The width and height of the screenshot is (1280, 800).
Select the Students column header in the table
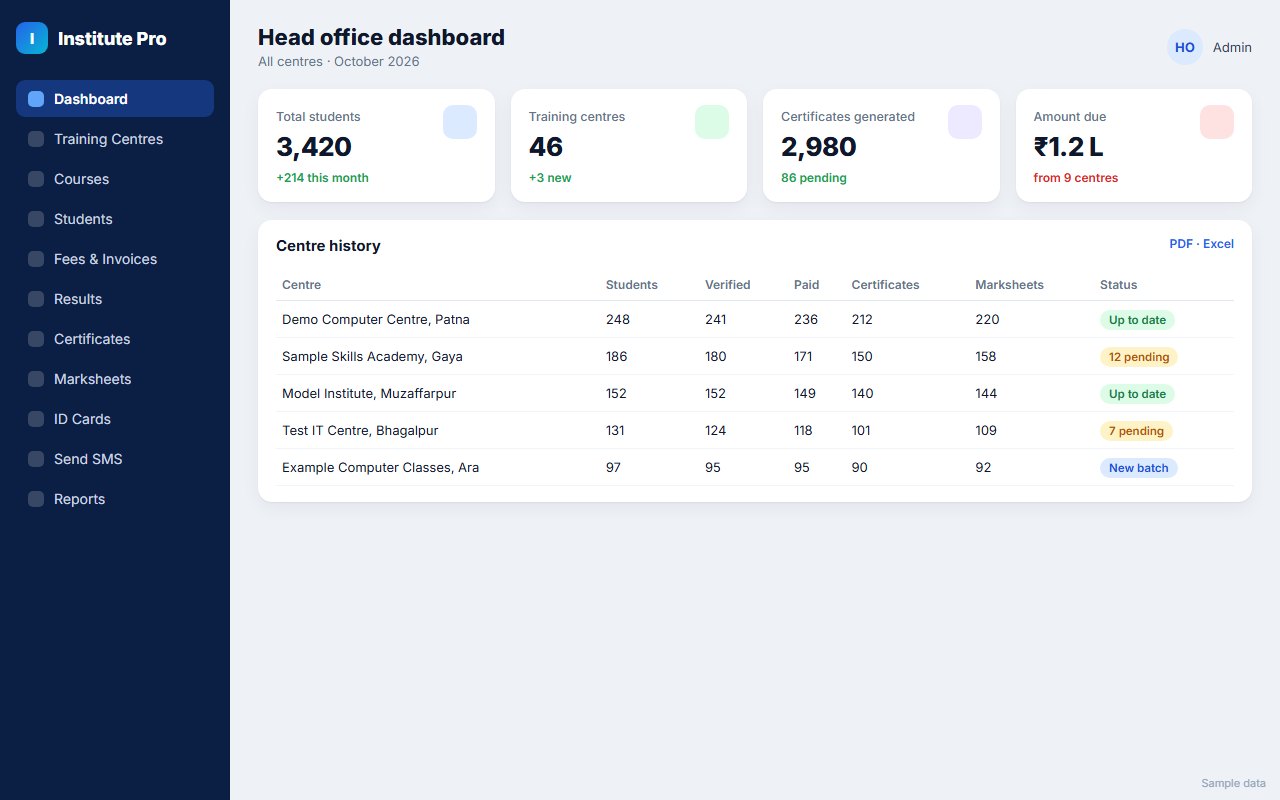632,285
